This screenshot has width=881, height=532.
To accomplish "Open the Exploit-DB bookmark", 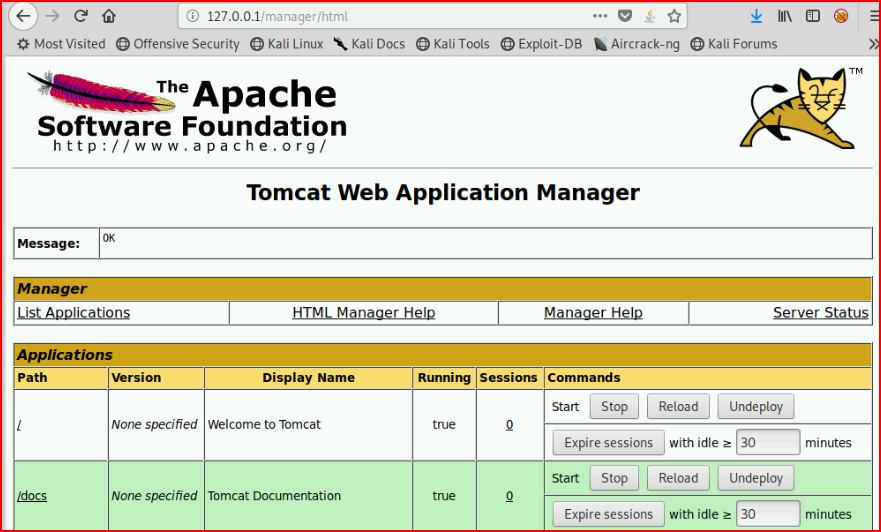I will (542, 44).
